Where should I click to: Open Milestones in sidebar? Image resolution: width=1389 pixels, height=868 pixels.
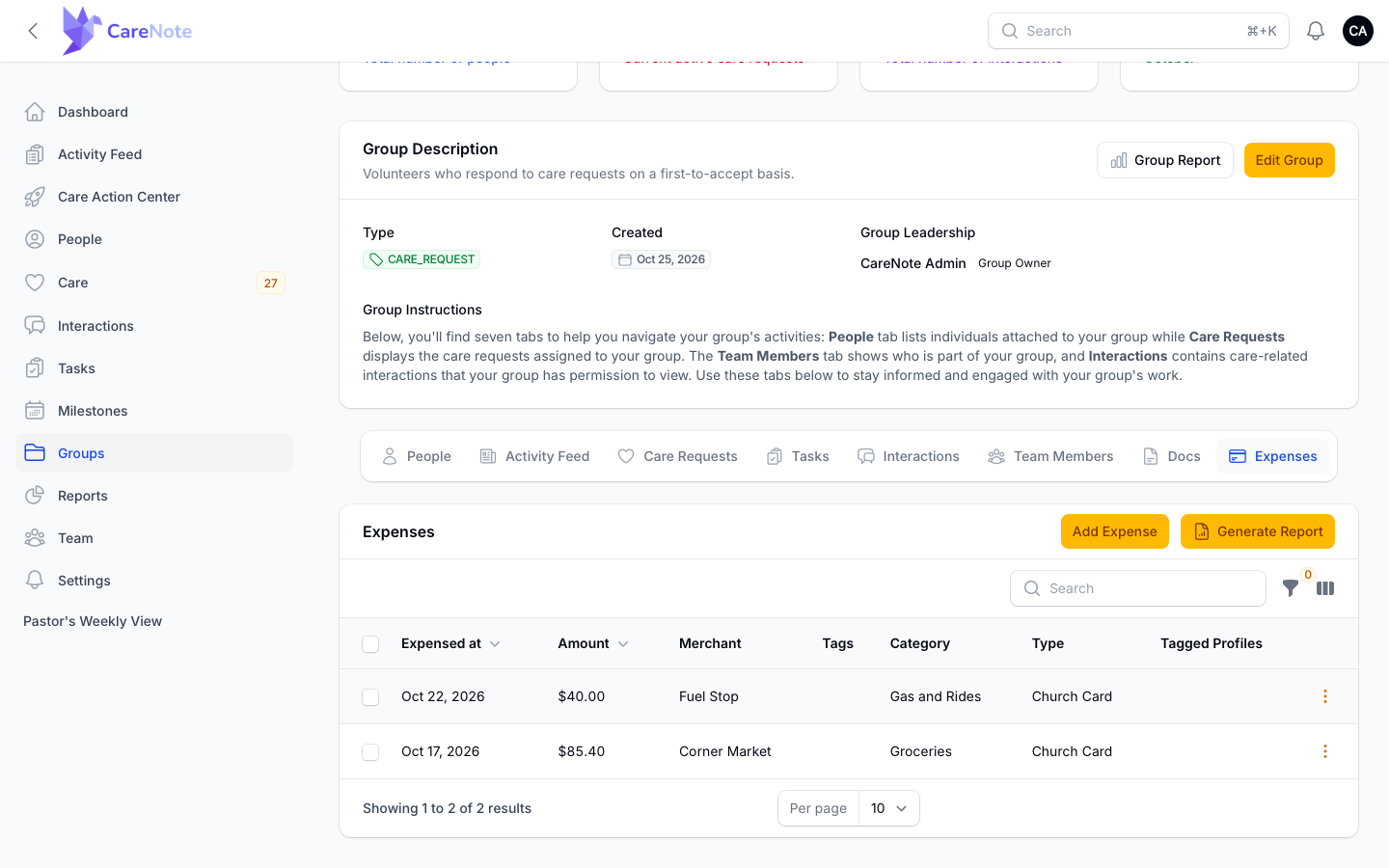click(154, 411)
